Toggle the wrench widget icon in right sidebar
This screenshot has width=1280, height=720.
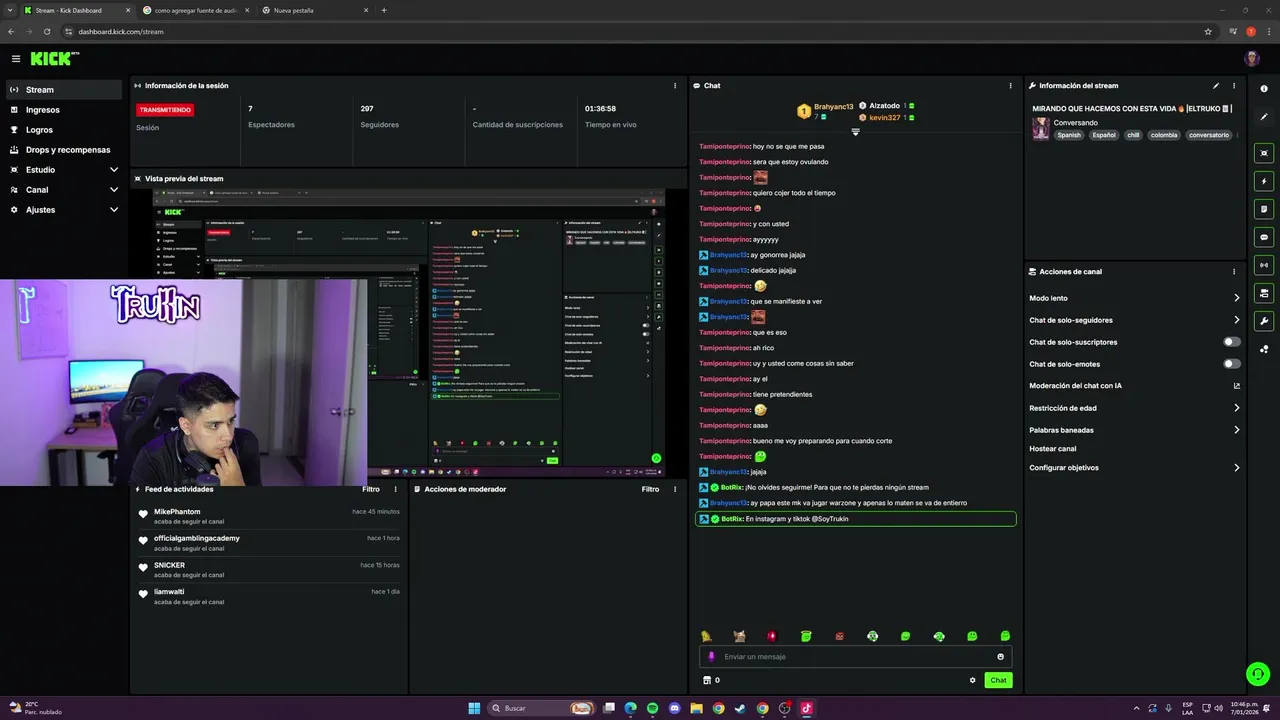point(1264,321)
